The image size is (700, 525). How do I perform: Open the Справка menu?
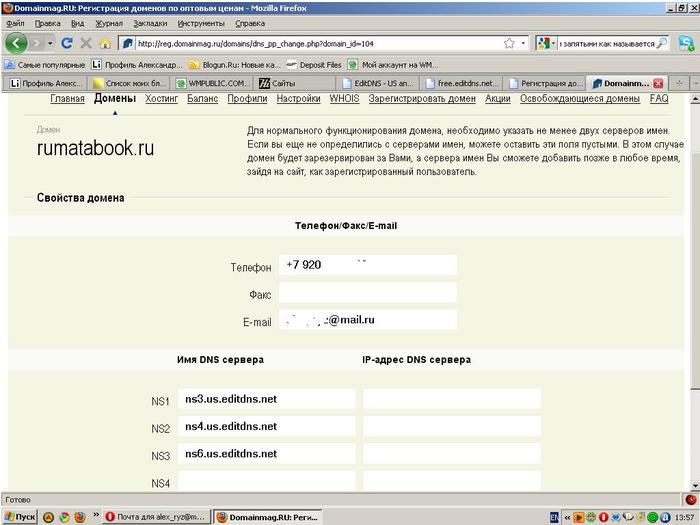[x=250, y=23]
